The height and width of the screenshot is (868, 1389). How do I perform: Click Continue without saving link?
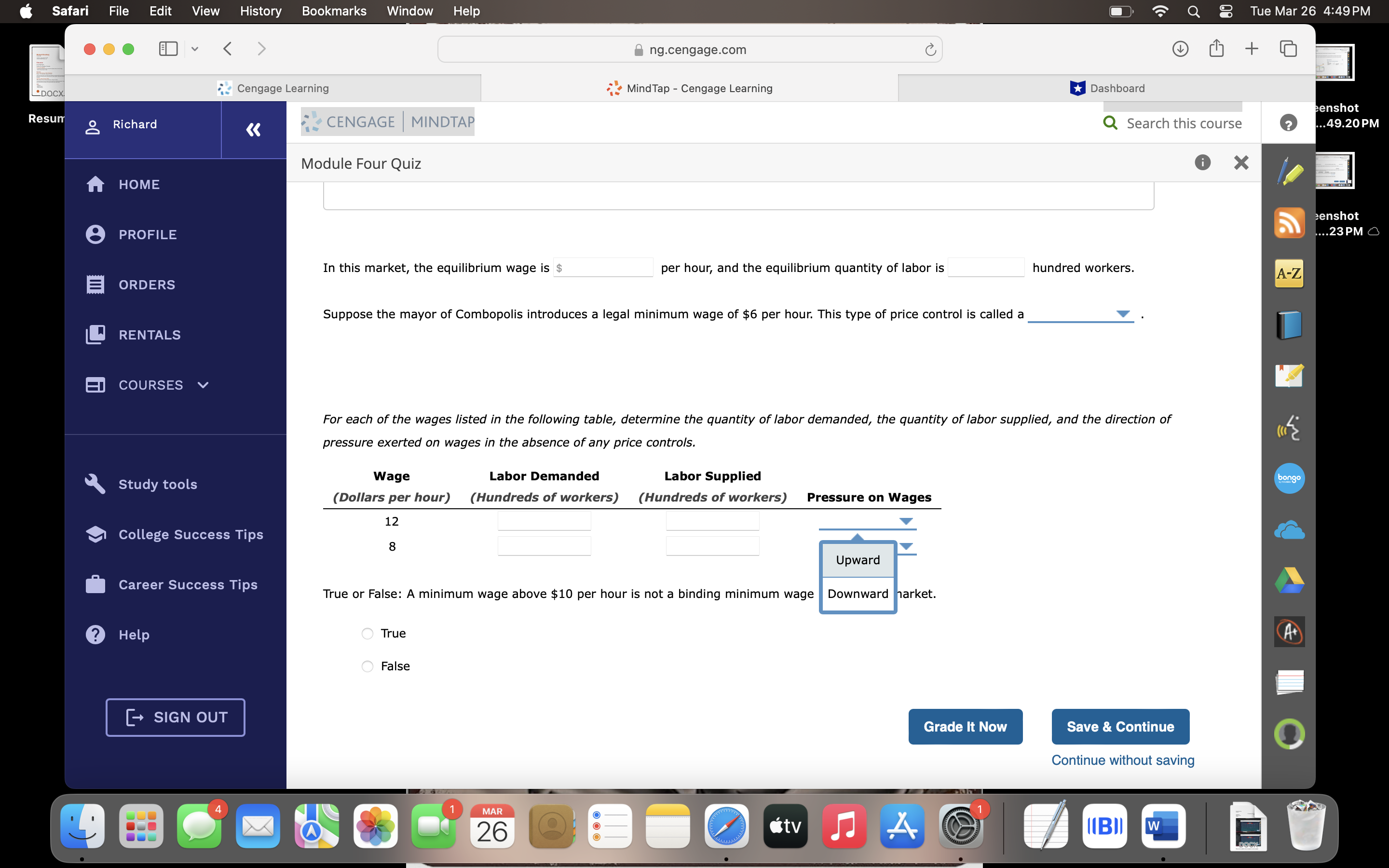point(1122,759)
